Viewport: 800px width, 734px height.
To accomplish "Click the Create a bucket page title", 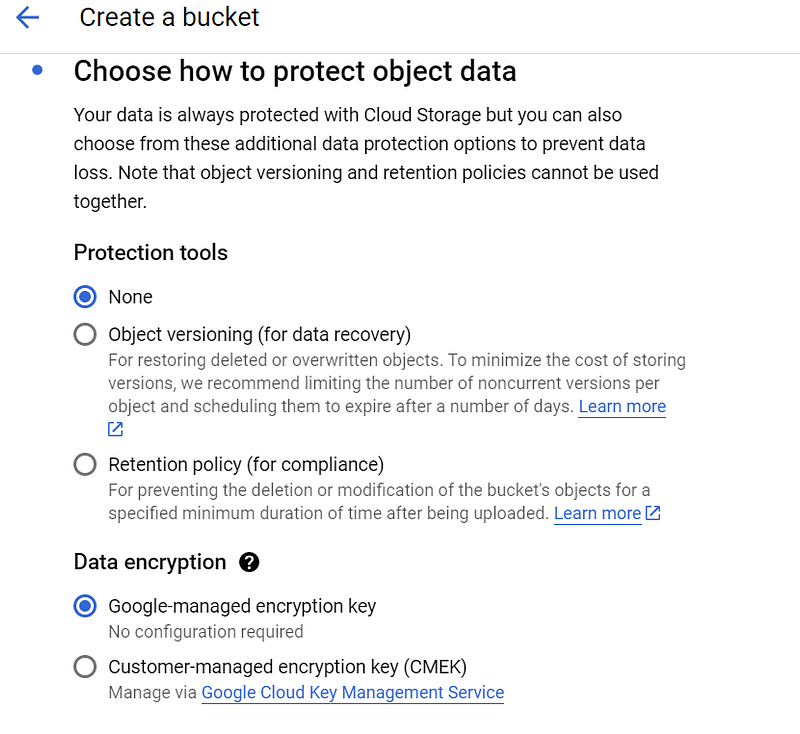I will pyautogui.click(x=168, y=17).
